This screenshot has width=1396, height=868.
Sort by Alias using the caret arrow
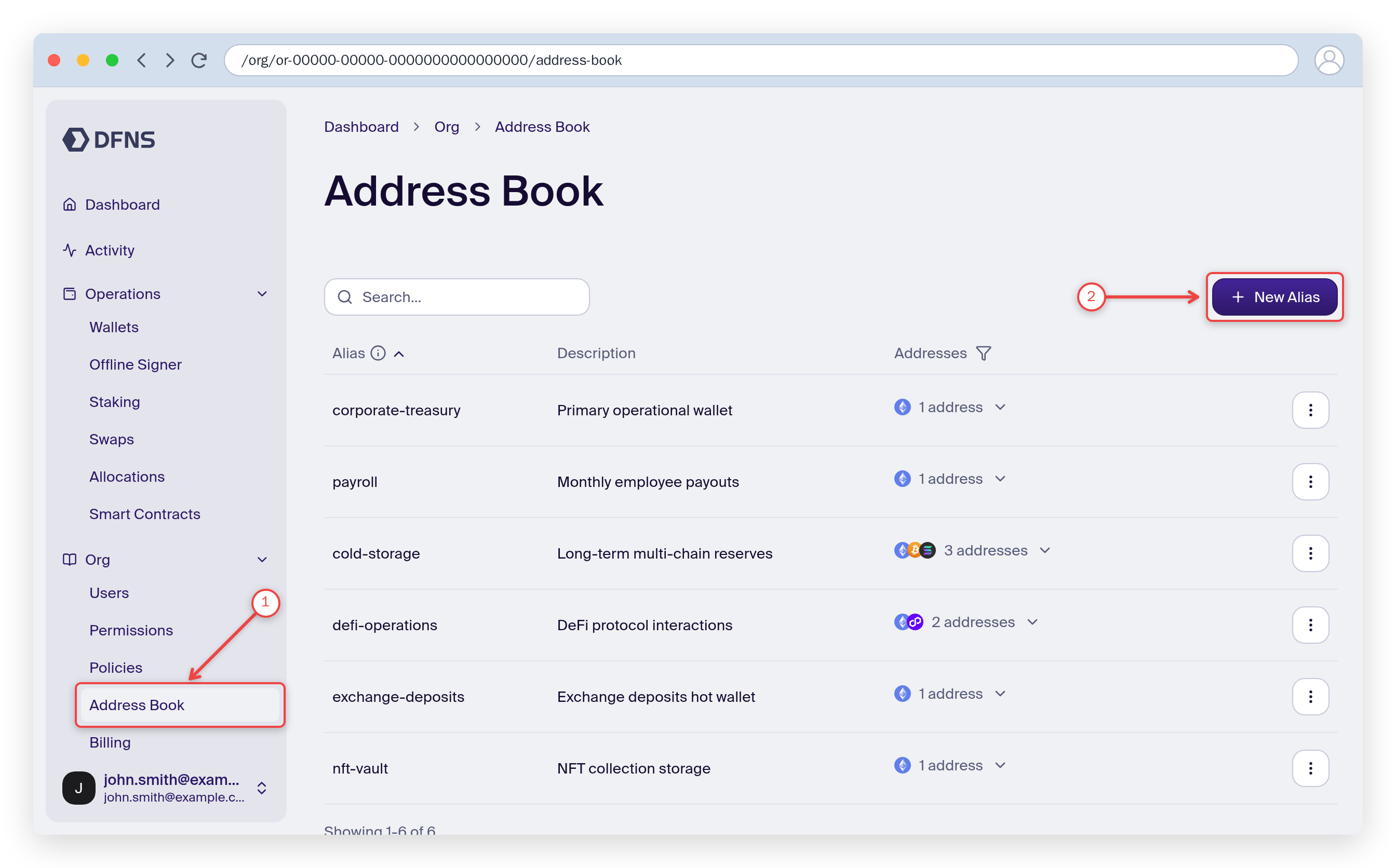[399, 354]
